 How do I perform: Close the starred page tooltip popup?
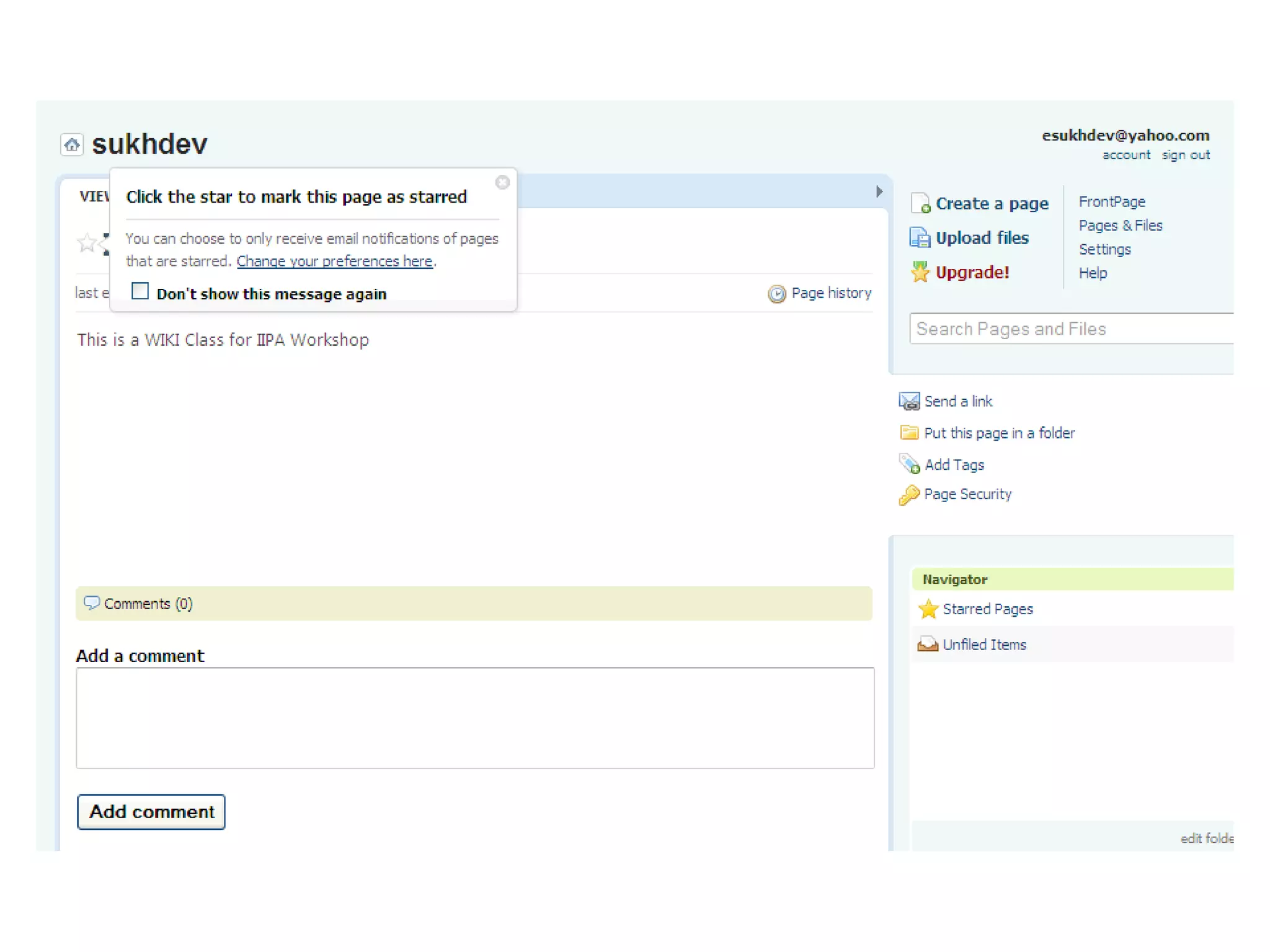pos(502,182)
